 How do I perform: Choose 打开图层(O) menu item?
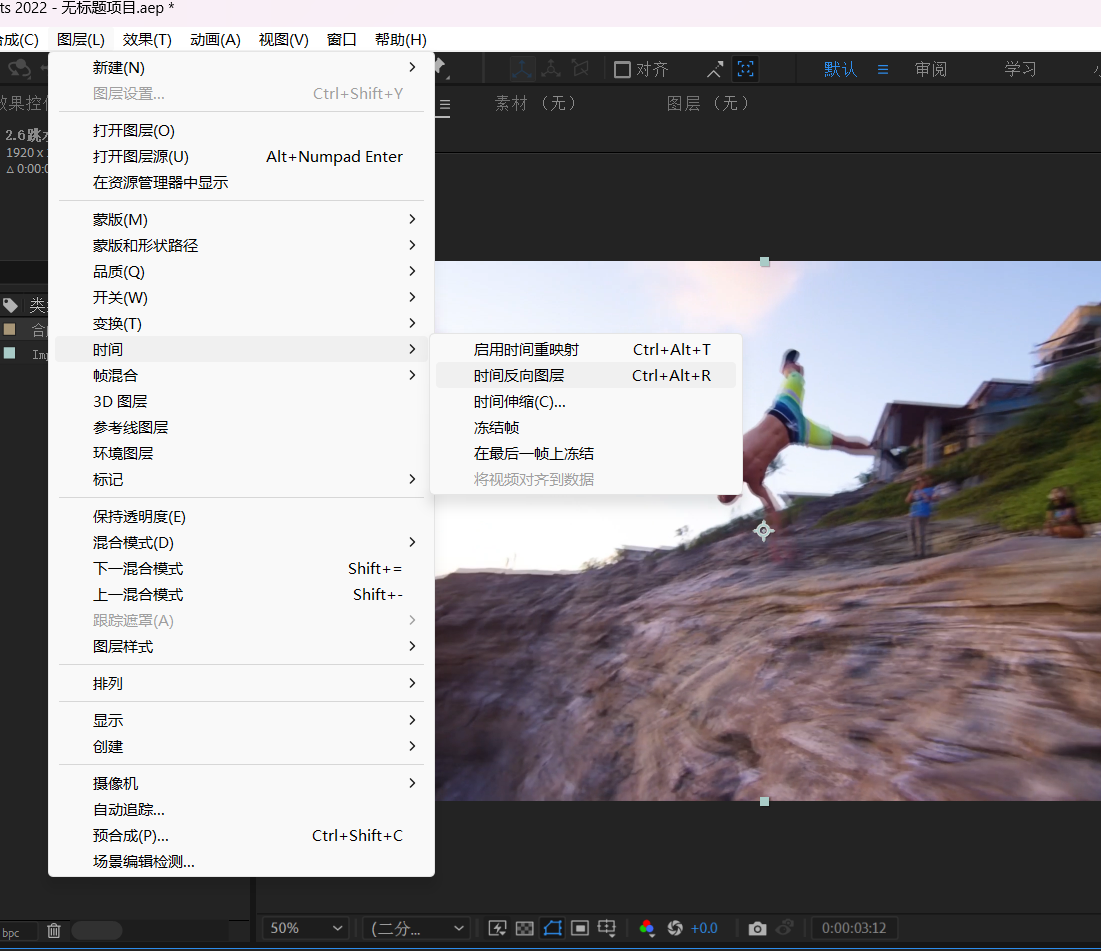tap(241, 130)
